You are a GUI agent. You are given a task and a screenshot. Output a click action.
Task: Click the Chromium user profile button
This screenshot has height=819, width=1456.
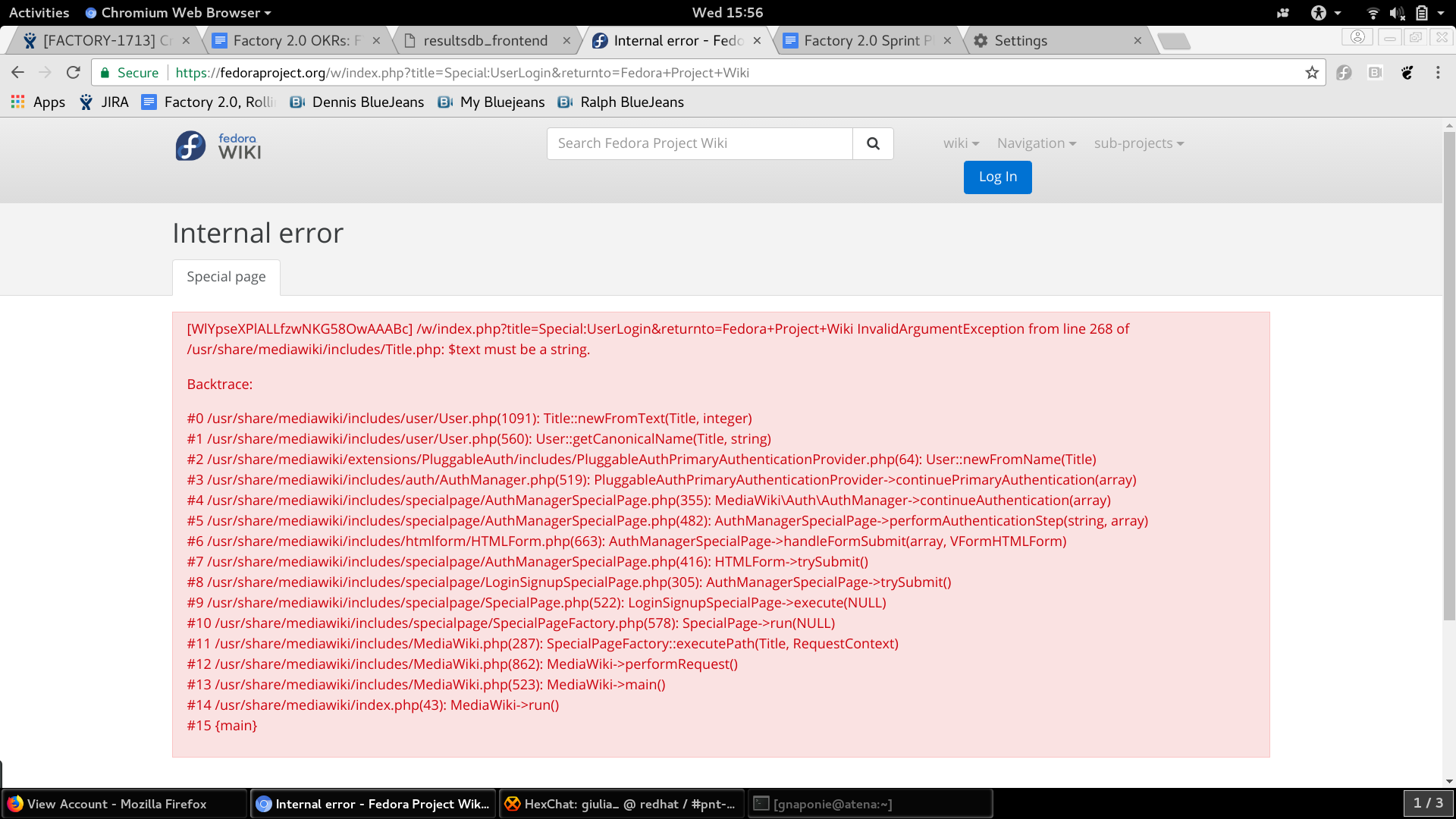tap(1357, 36)
